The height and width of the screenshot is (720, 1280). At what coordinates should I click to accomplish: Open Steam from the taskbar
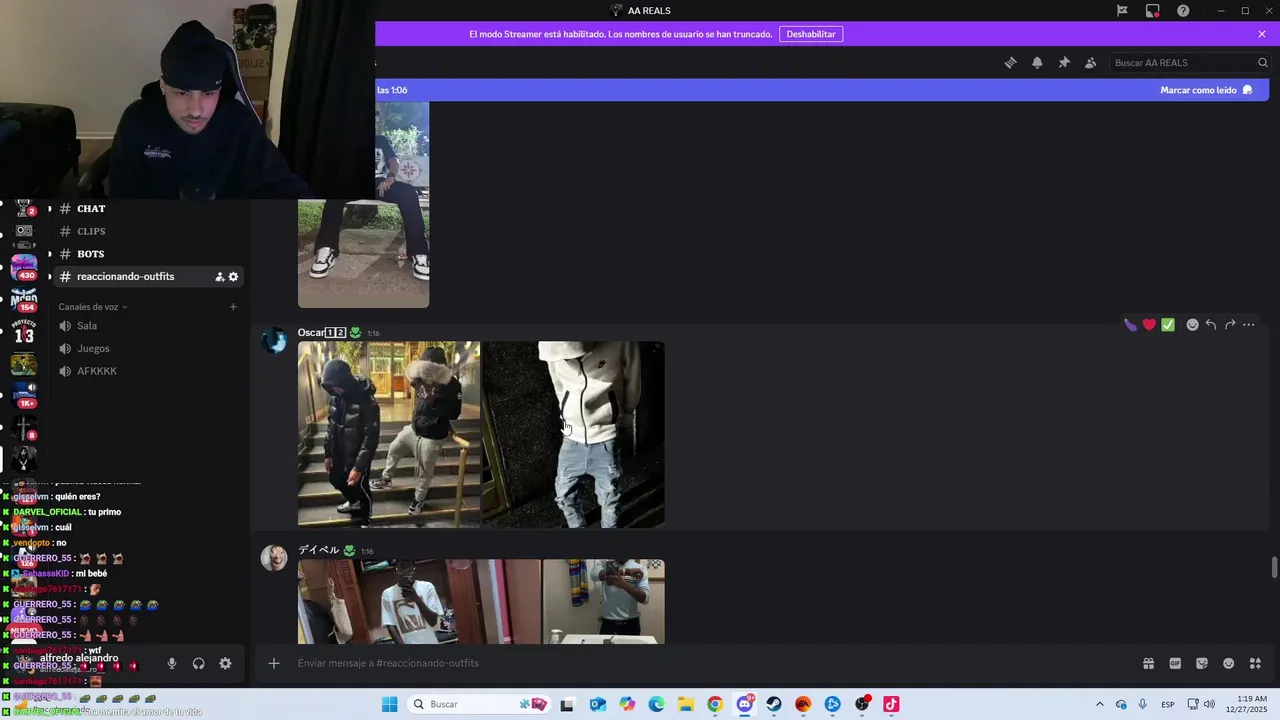coord(774,704)
